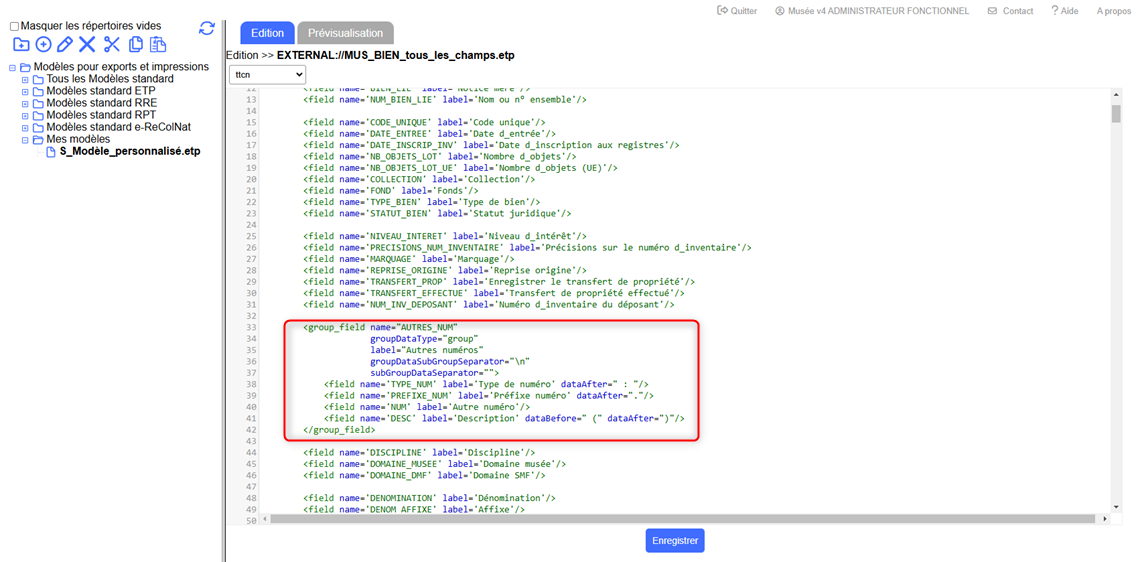Toggle 'Masquer les répertoires vides' checkbox
This screenshot has width=1138, height=562.
[15, 27]
